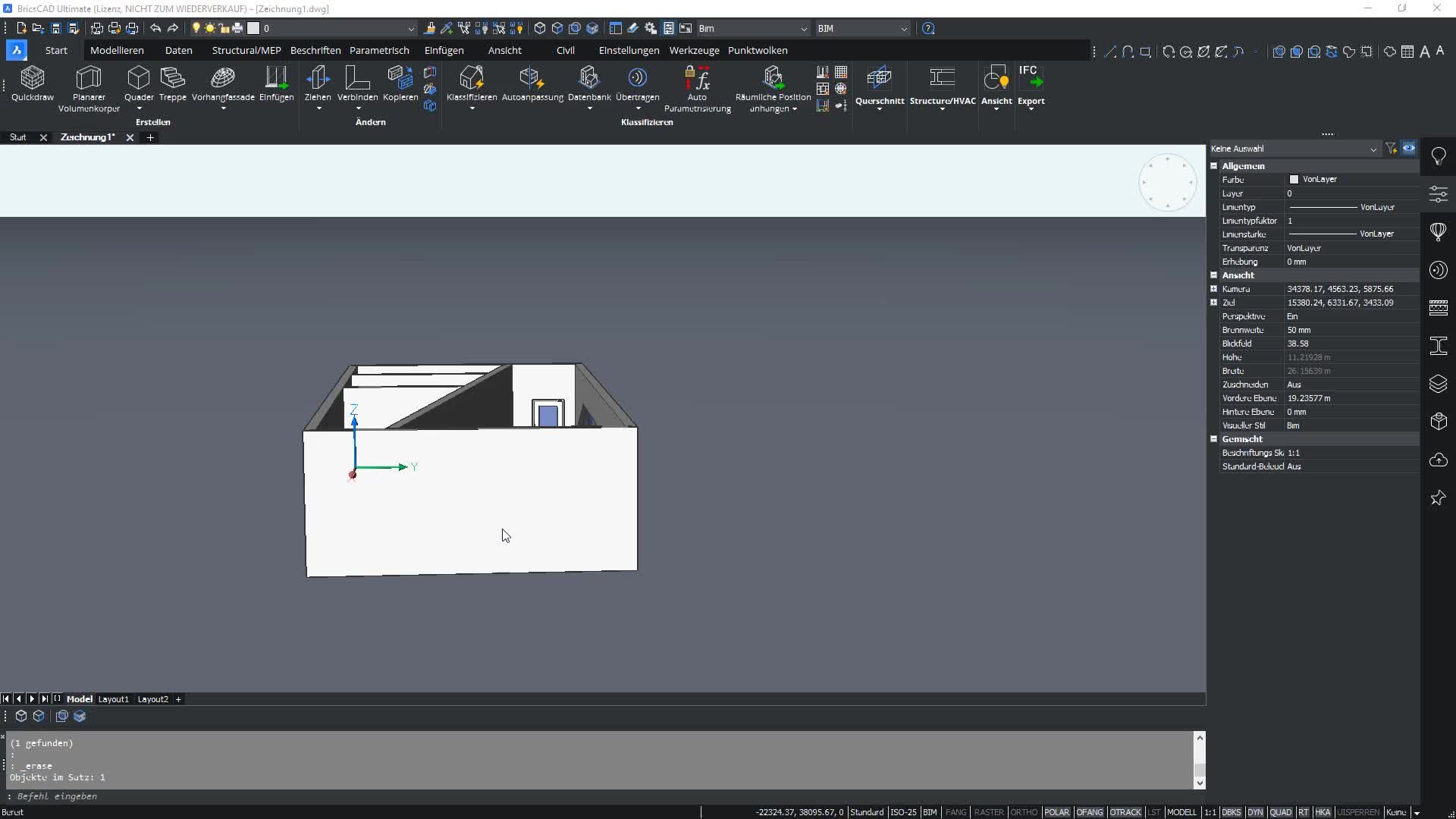Open the help question mark icon

pos(928,28)
